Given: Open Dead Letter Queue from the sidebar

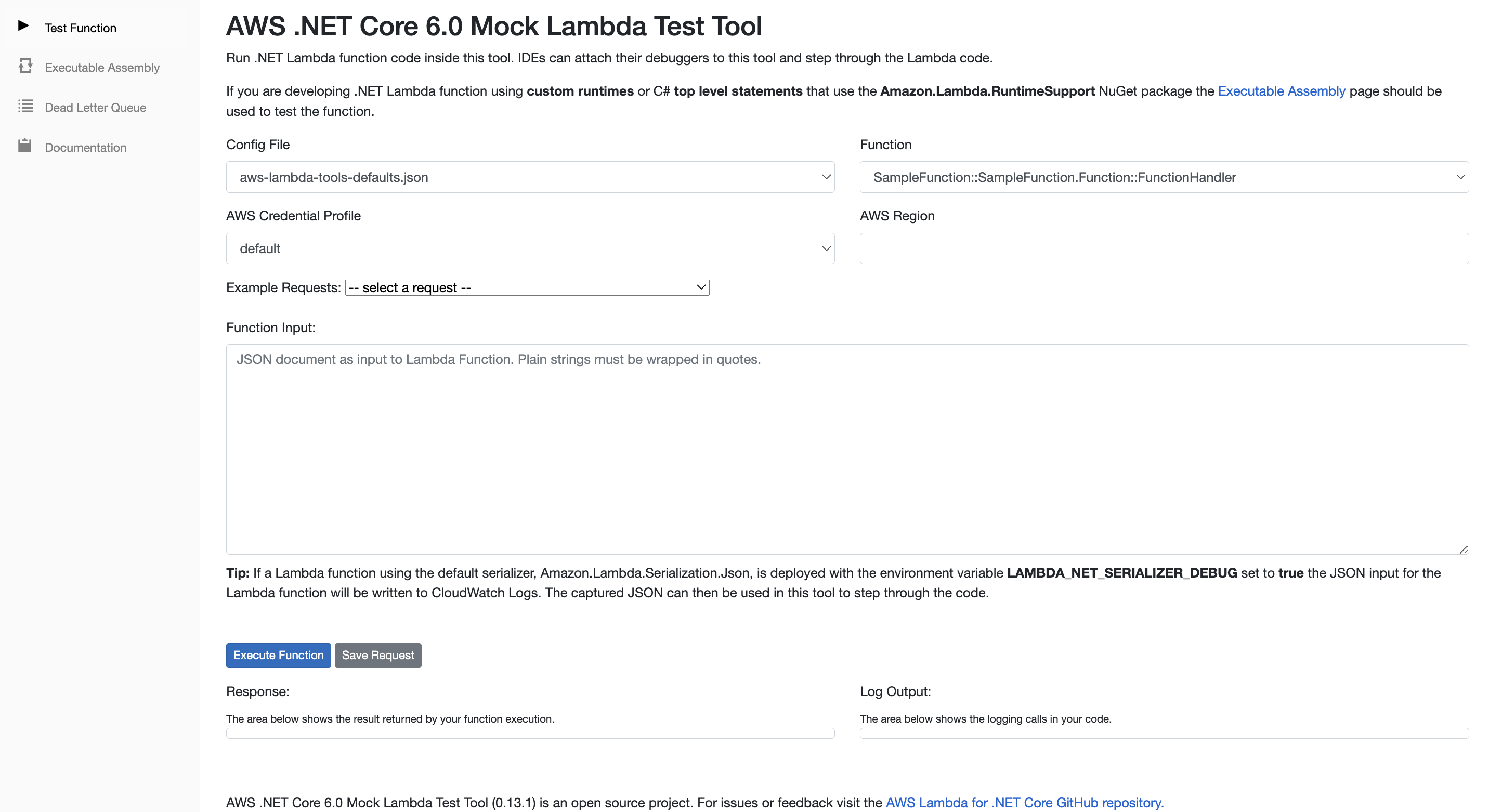Looking at the screenshot, I should click(95, 108).
